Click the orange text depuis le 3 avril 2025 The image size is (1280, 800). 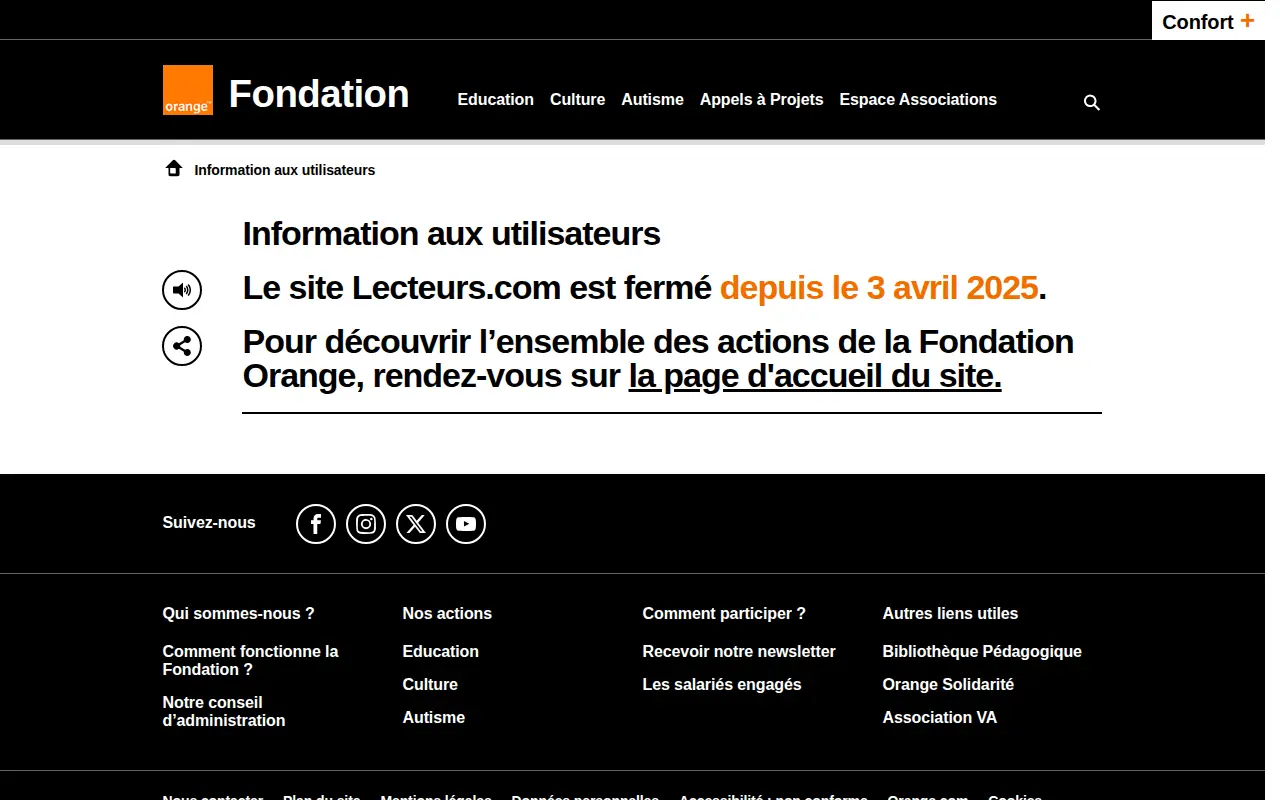pos(879,288)
